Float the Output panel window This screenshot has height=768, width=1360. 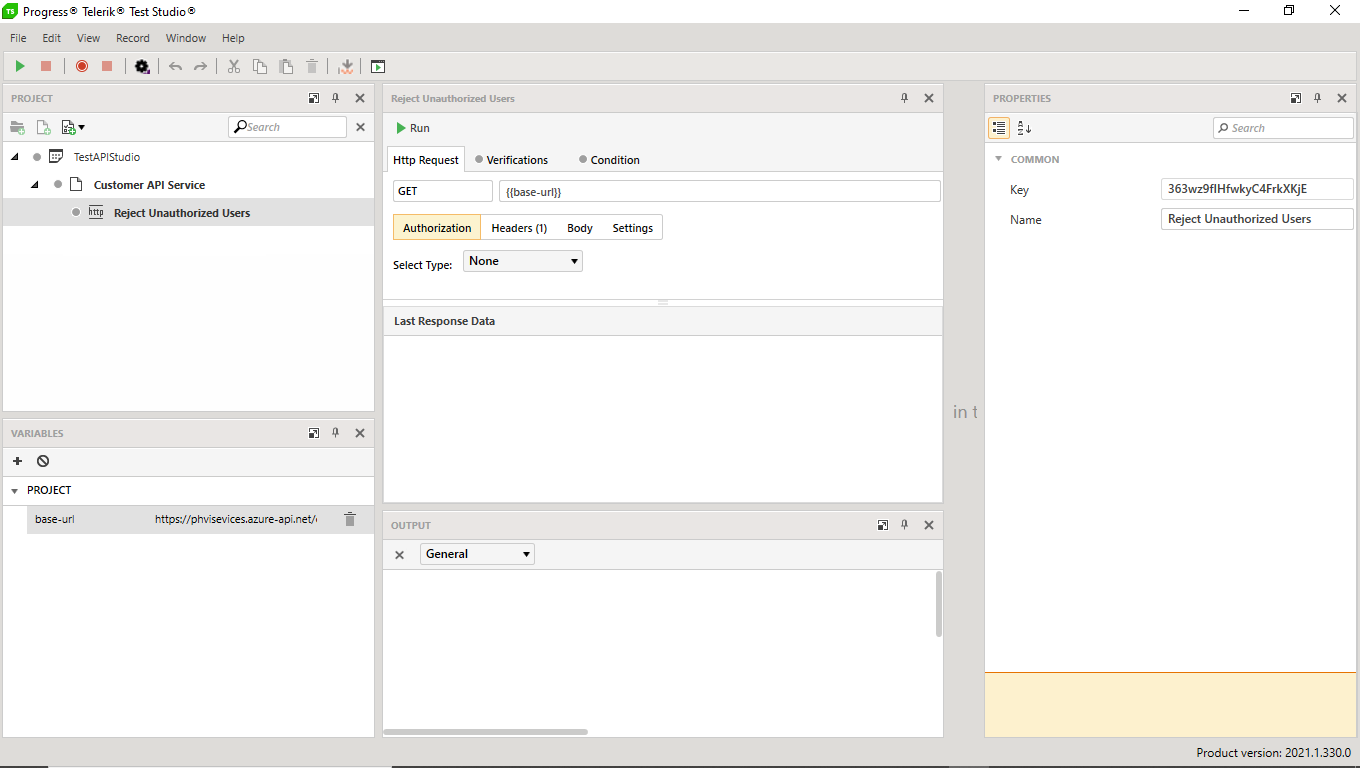click(883, 525)
